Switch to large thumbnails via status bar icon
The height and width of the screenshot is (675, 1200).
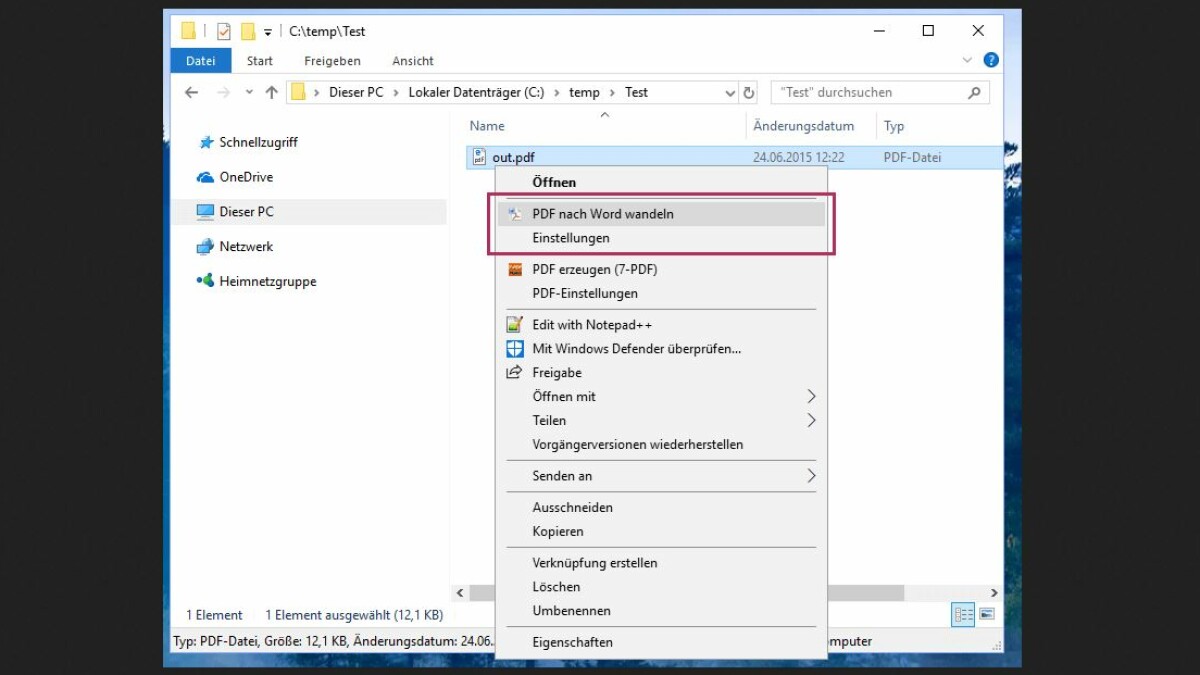pyautogui.click(x=986, y=614)
